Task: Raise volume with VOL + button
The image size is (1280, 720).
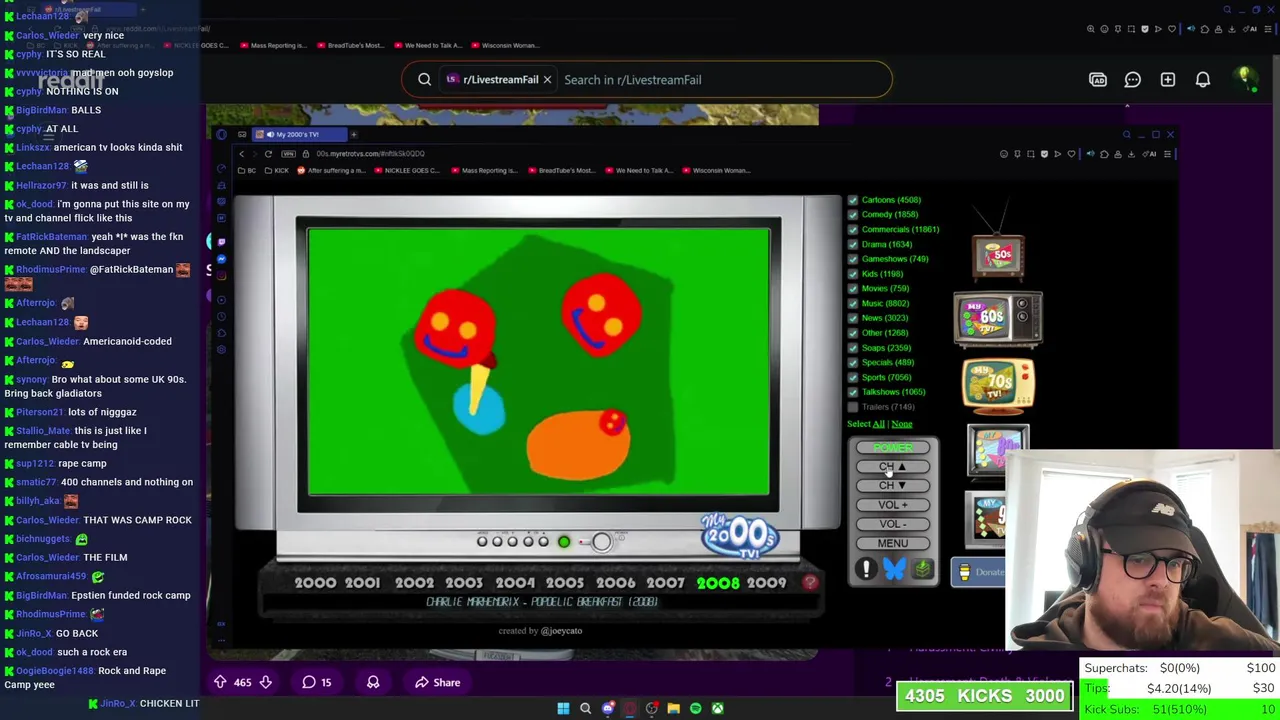Action: [893, 505]
